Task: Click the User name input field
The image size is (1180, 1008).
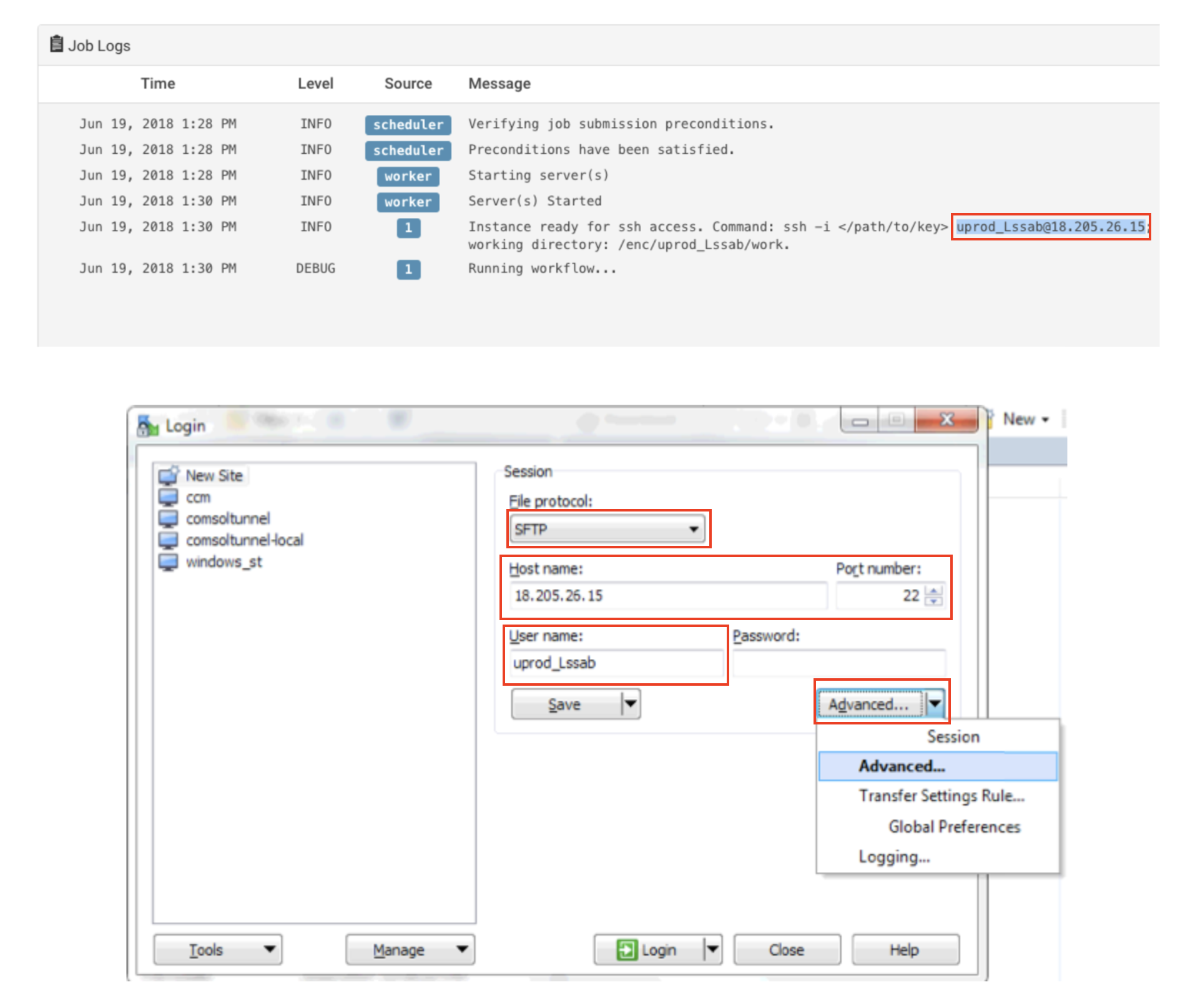Action: point(616,663)
